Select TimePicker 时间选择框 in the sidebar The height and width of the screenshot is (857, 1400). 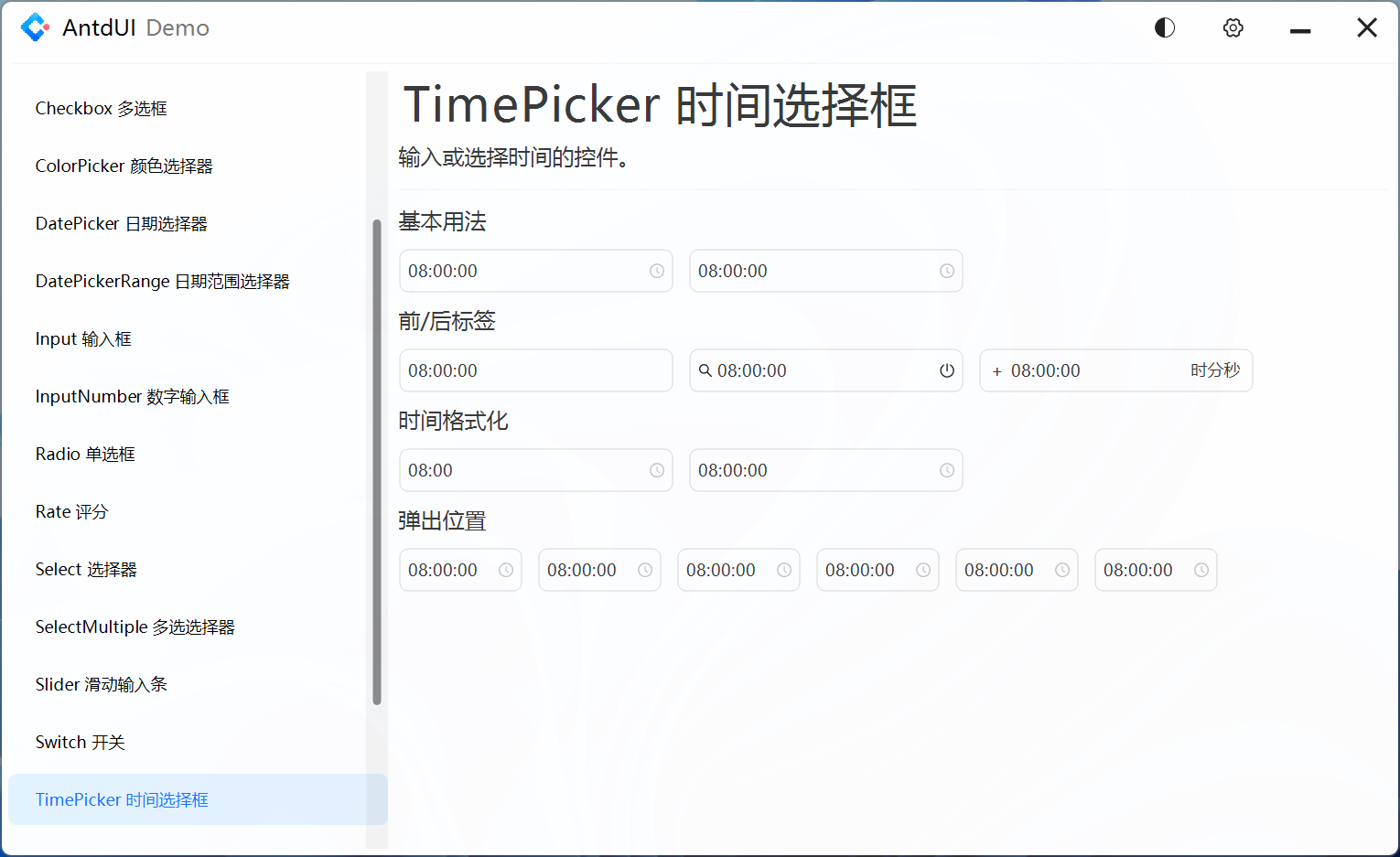(x=122, y=799)
